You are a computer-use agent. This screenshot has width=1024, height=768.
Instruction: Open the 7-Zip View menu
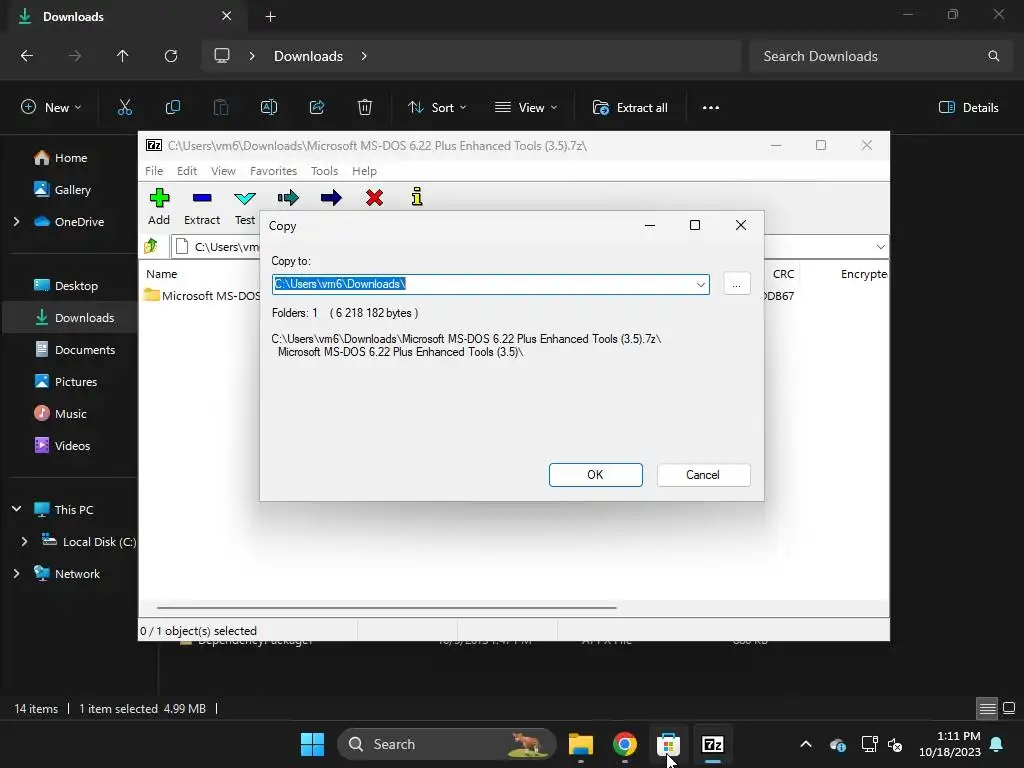pos(223,171)
